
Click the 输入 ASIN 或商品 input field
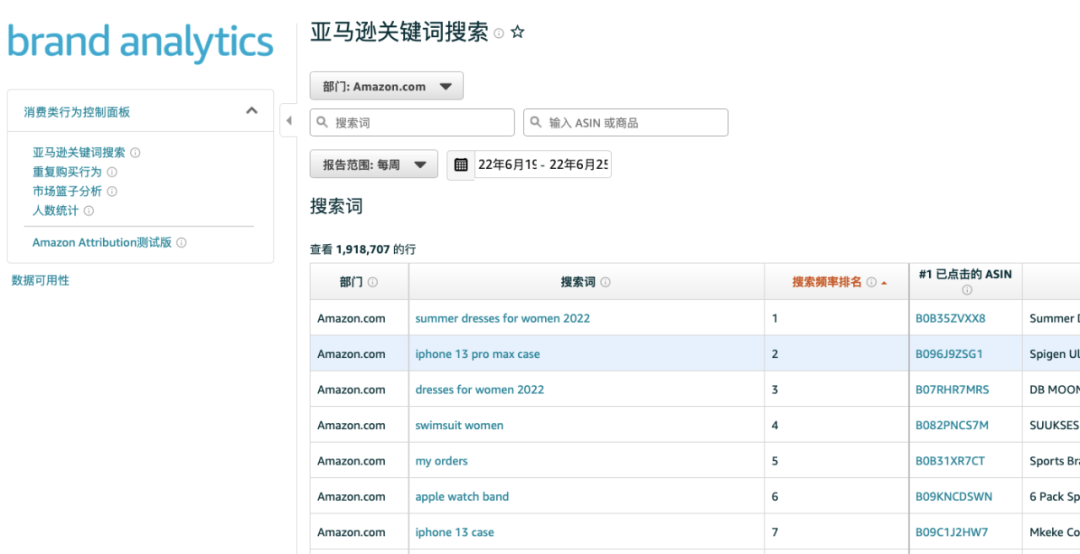pos(625,123)
